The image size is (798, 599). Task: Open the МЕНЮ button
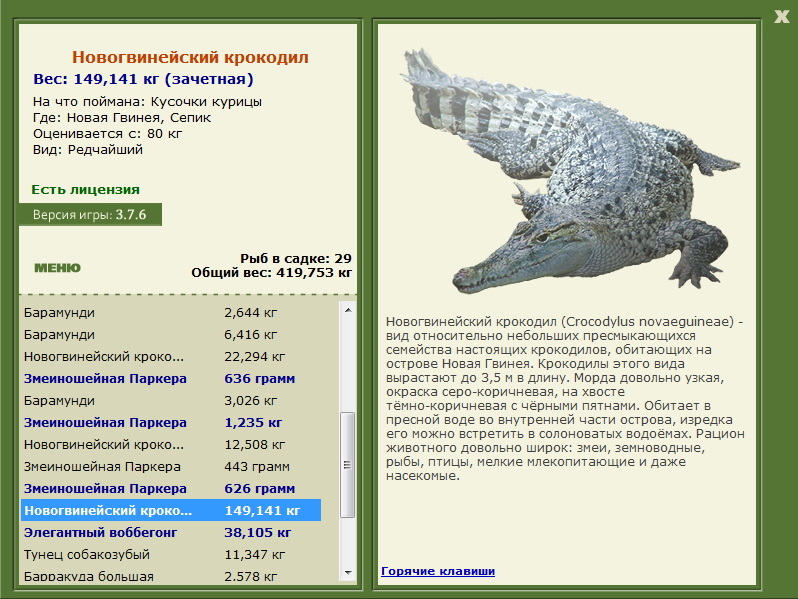(58, 268)
